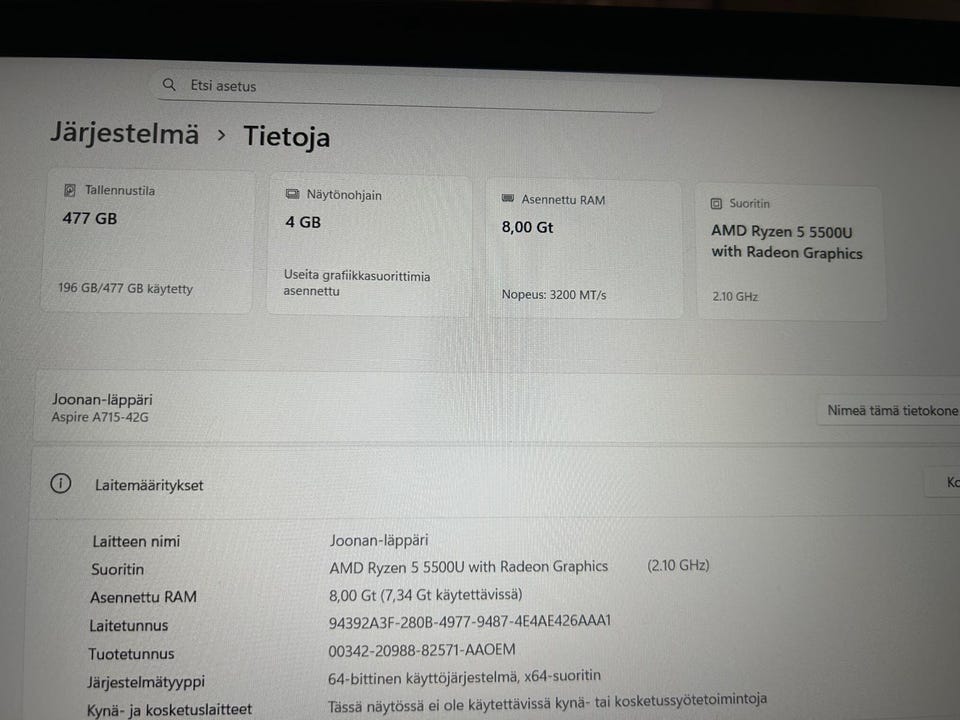Image resolution: width=960 pixels, height=720 pixels.
Task: Open the Tallennustila 477 GB card
Action: pyautogui.click(x=148, y=242)
